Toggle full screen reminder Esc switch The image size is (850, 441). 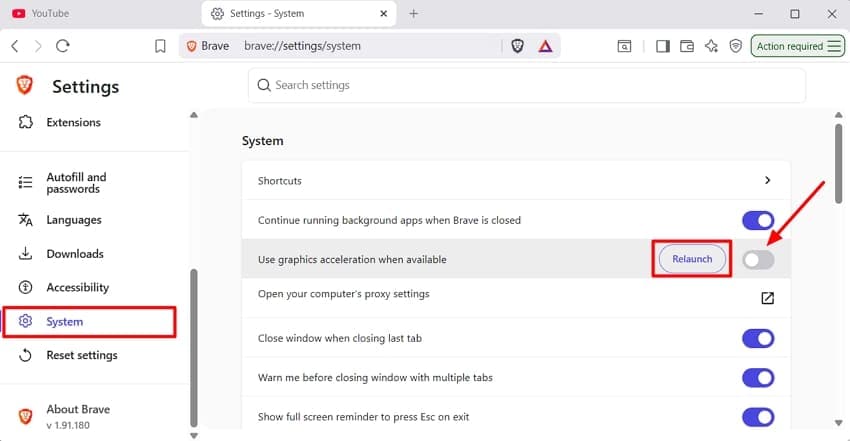pos(758,417)
